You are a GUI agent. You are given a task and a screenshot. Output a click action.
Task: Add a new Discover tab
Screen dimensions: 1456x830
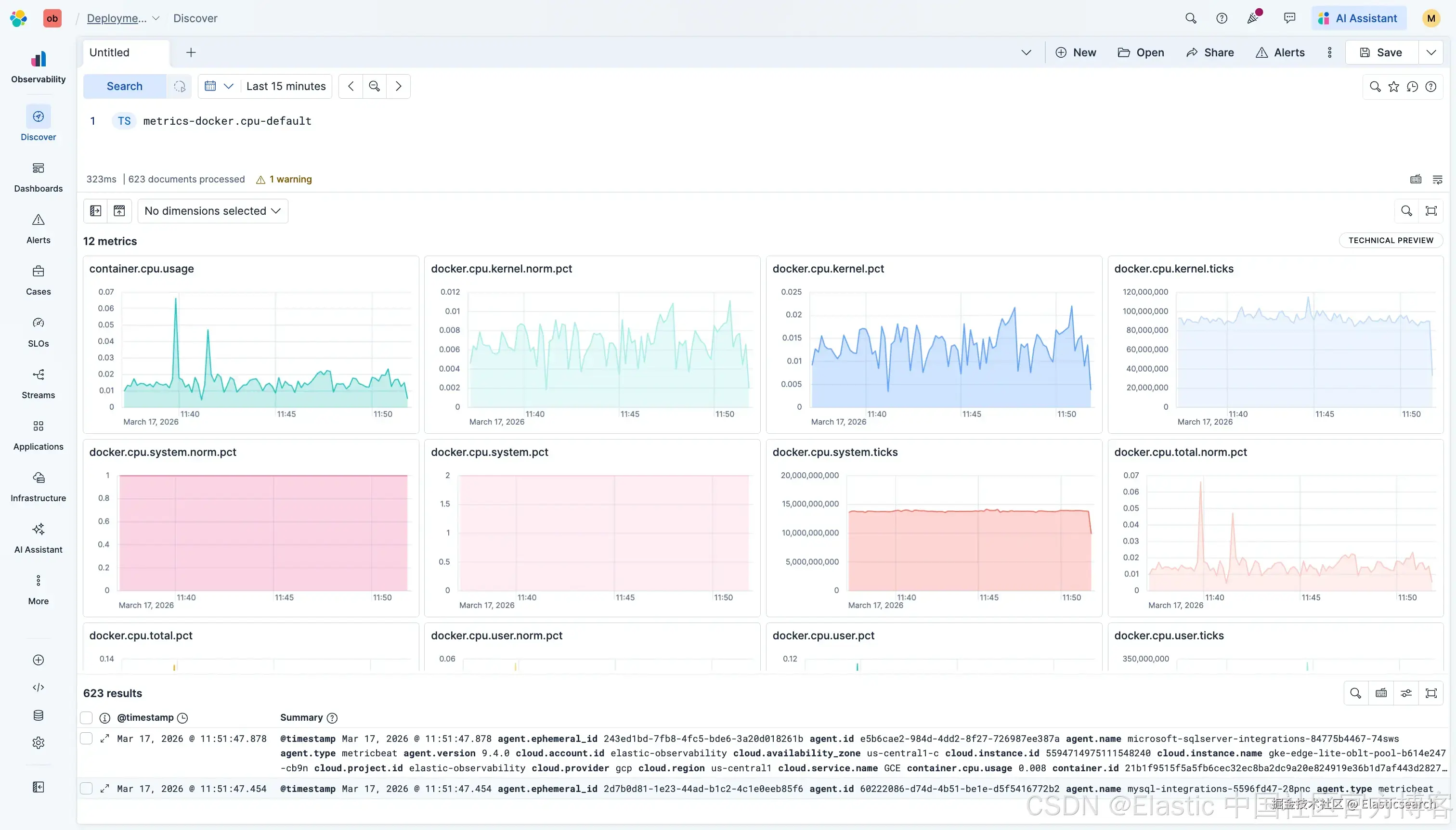coord(191,52)
